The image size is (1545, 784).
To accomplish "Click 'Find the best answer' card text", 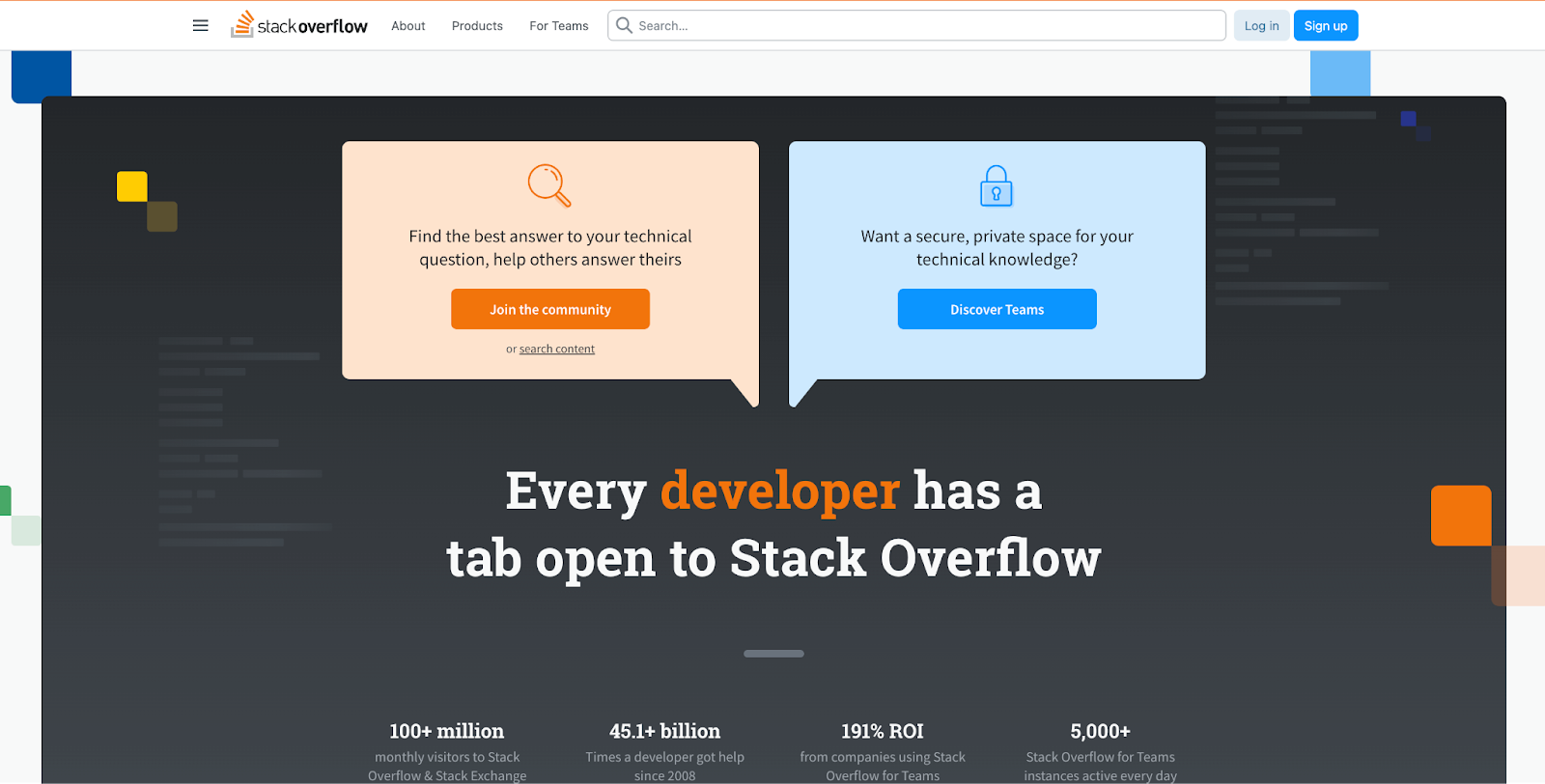I will pyautogui.click(x=550, y=248).
